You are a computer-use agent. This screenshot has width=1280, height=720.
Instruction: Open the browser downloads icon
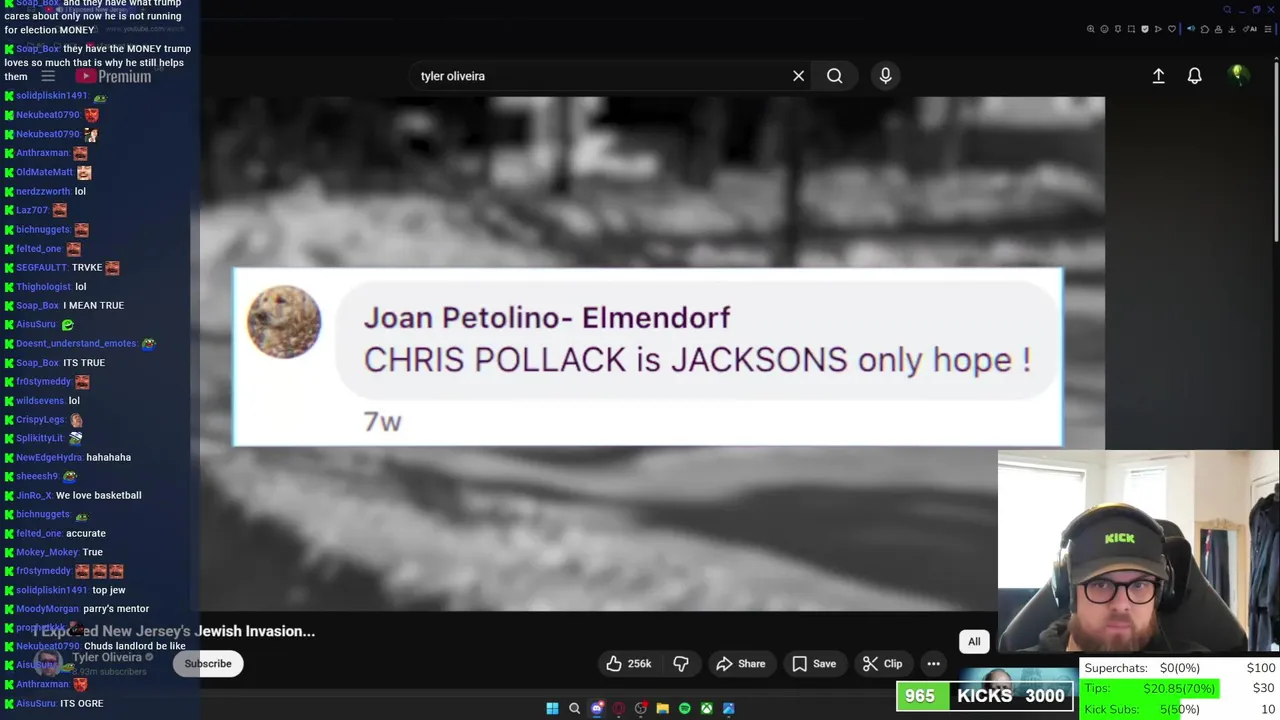click(1231, 29)
